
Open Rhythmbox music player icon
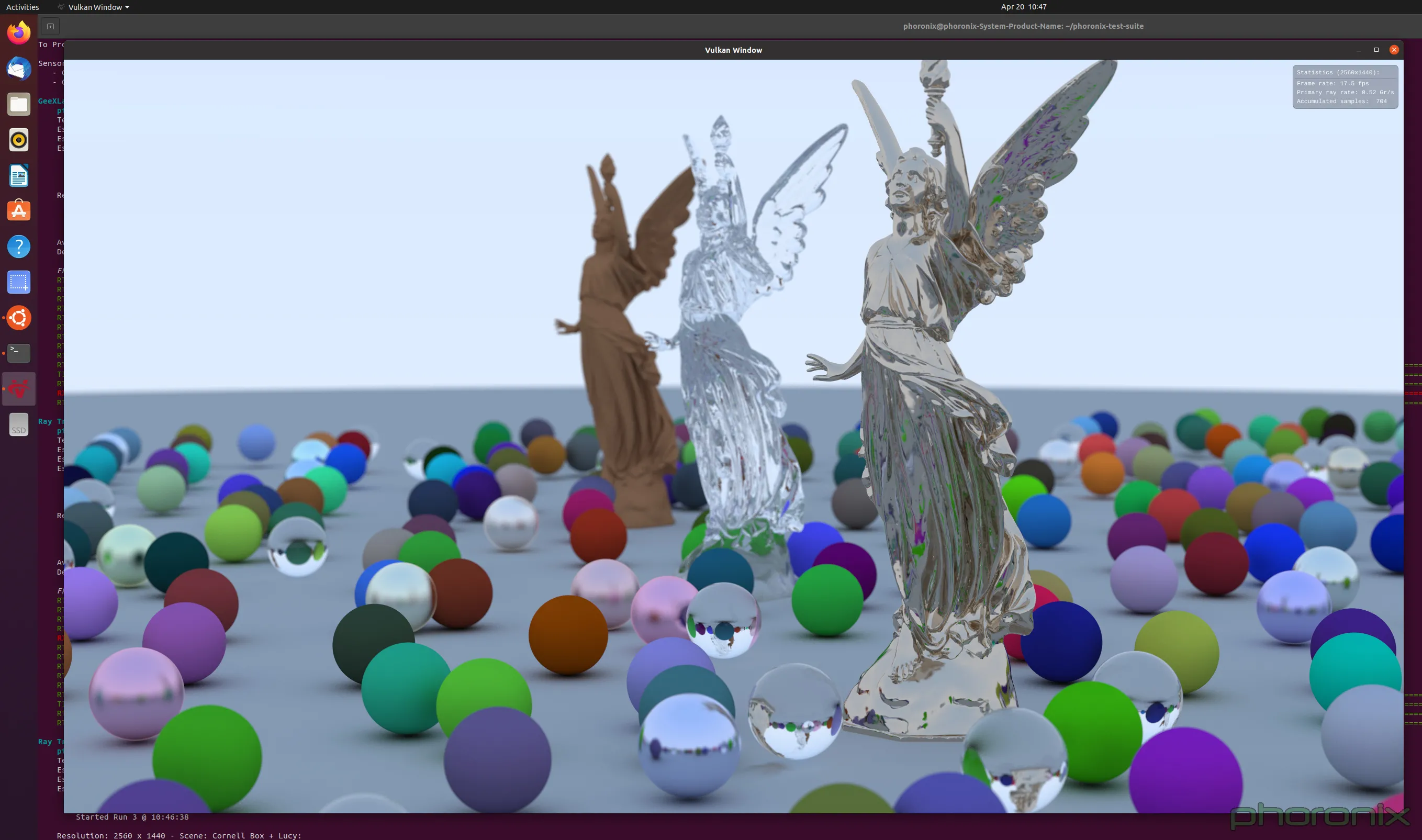[19, 140]
